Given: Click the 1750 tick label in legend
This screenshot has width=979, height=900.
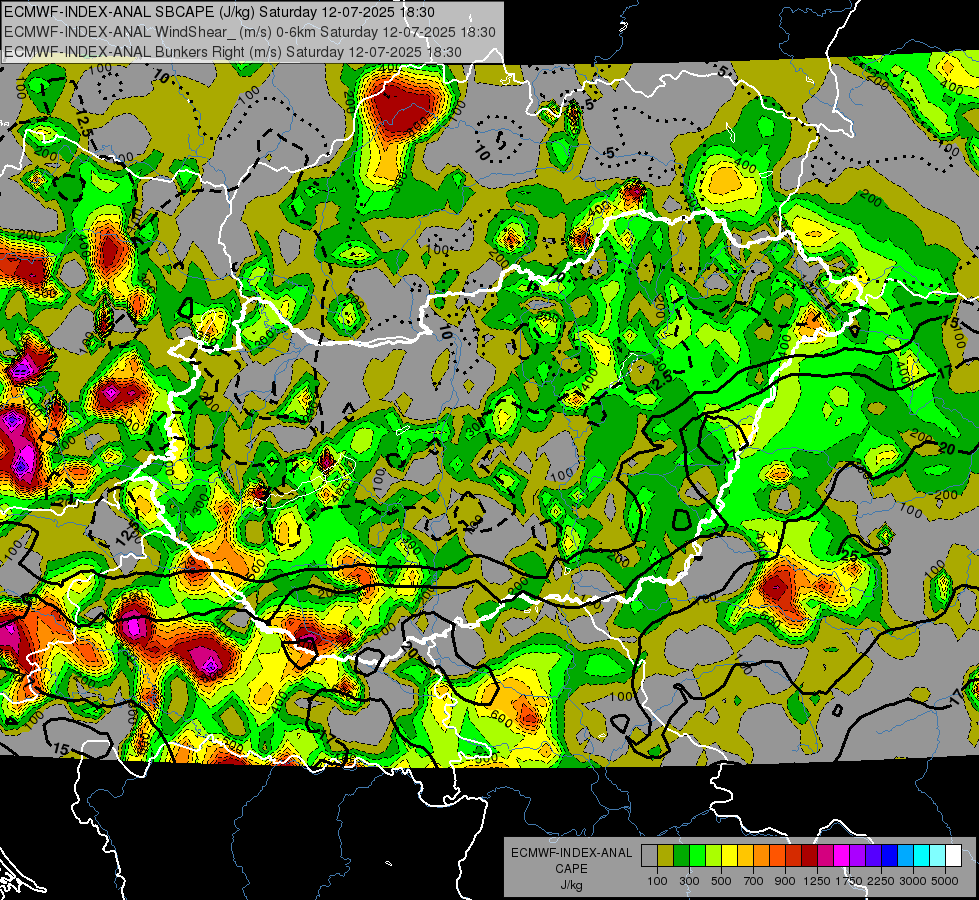Looking at the screenshot, I should pos(849,881).
